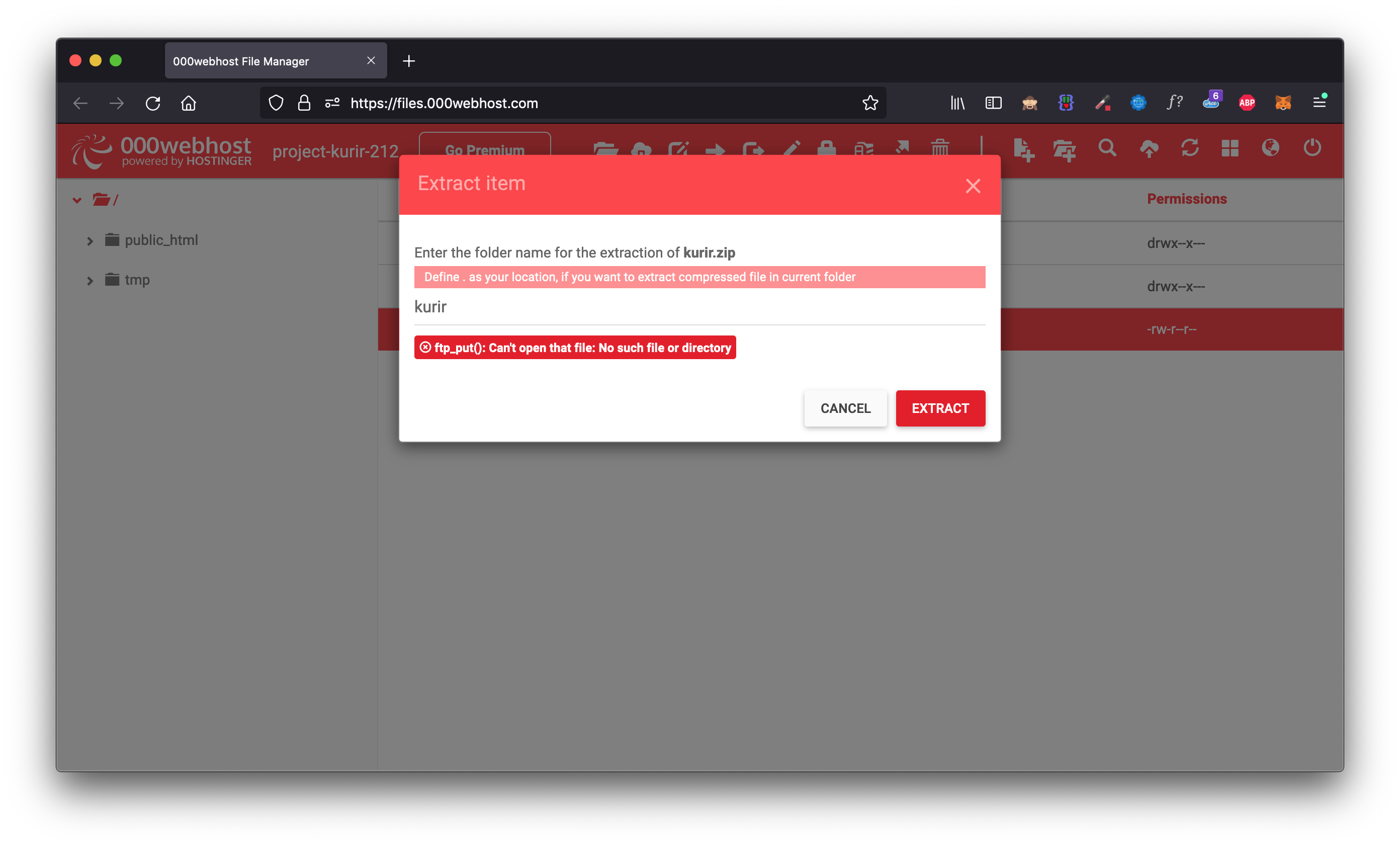Expand the tmp folder arrow
This screenshot has width=1400, height=846.
(x=90, y=281)
